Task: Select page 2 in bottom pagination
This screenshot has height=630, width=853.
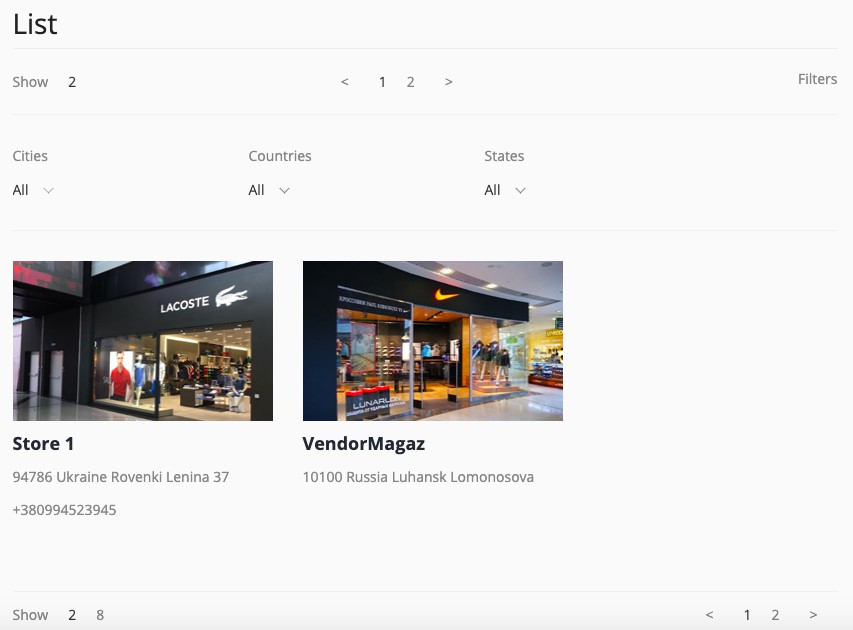Action: click(x=775, y=615)
